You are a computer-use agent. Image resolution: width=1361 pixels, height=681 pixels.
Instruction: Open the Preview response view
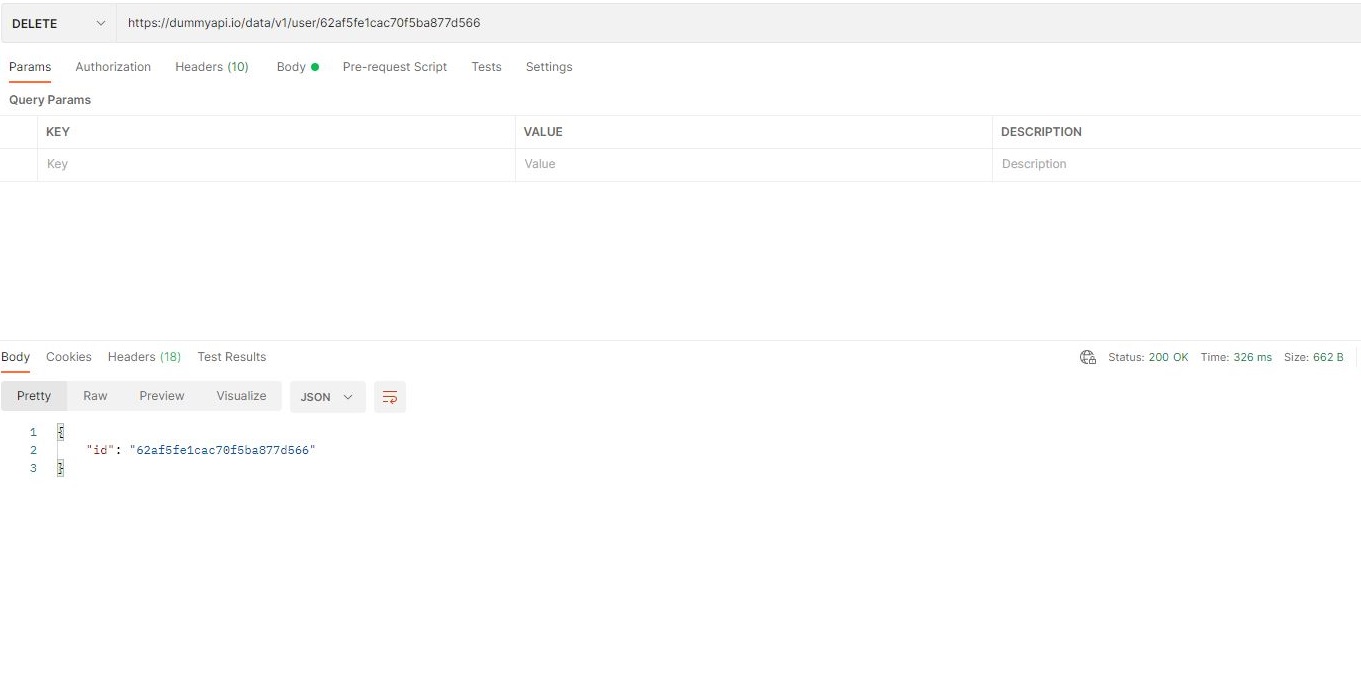[161, 396]
